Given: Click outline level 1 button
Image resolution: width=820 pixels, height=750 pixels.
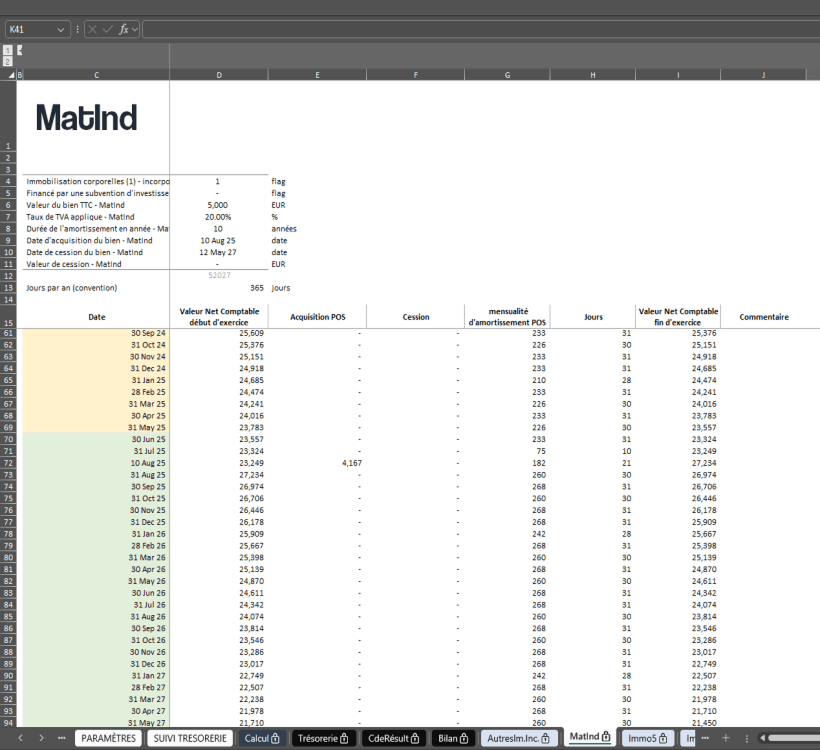Looking at the screenshot, I should 8,49.
